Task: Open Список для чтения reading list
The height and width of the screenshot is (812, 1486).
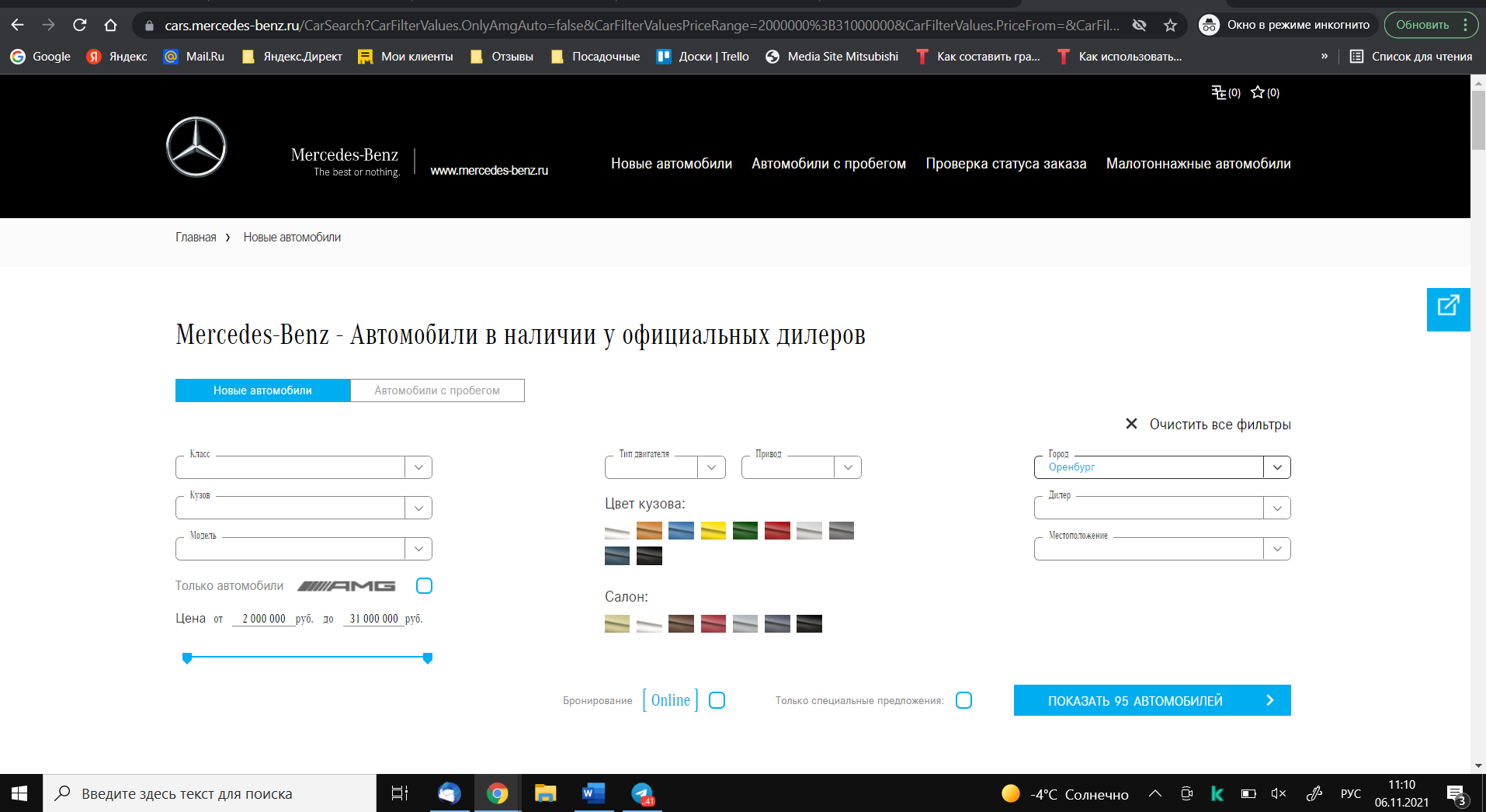Action: 1411,57
